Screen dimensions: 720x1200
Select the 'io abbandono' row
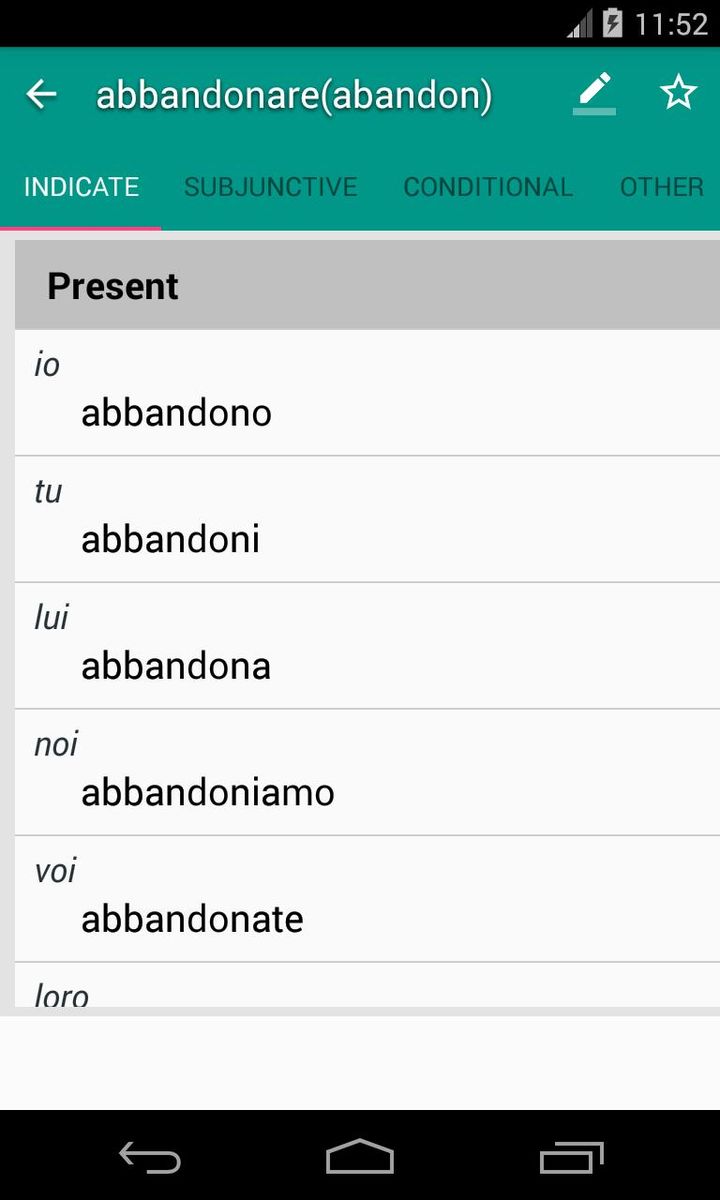366,392
